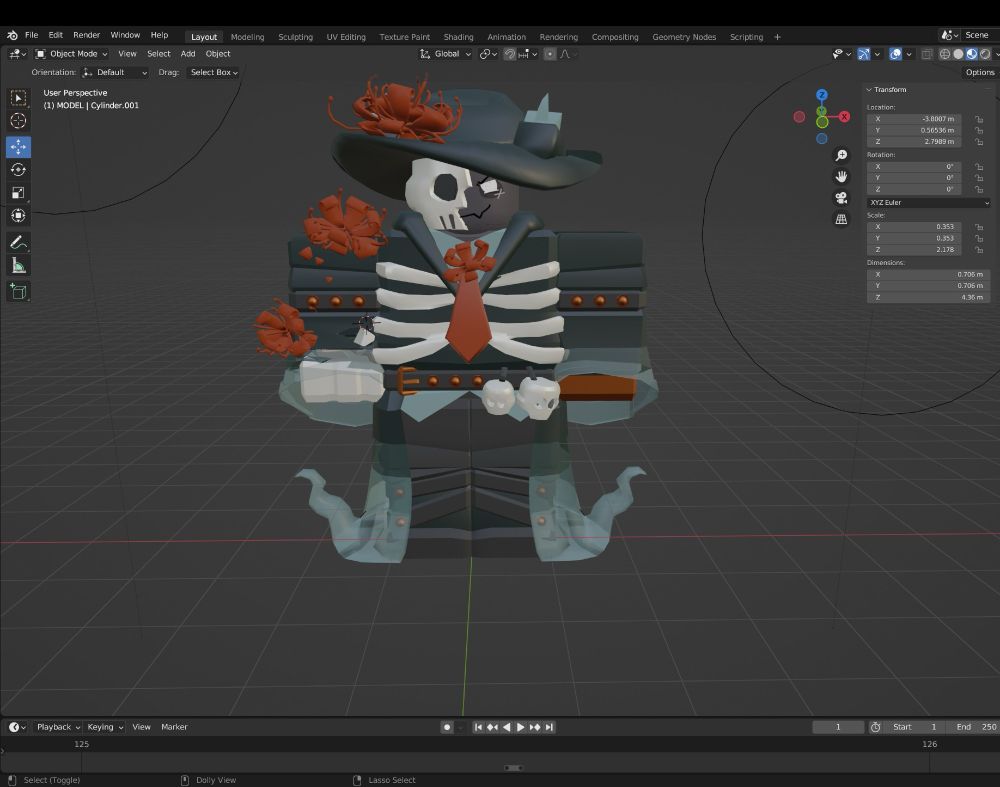Toggle auto keying record button

pyautogui.click(x=447, y=727)
